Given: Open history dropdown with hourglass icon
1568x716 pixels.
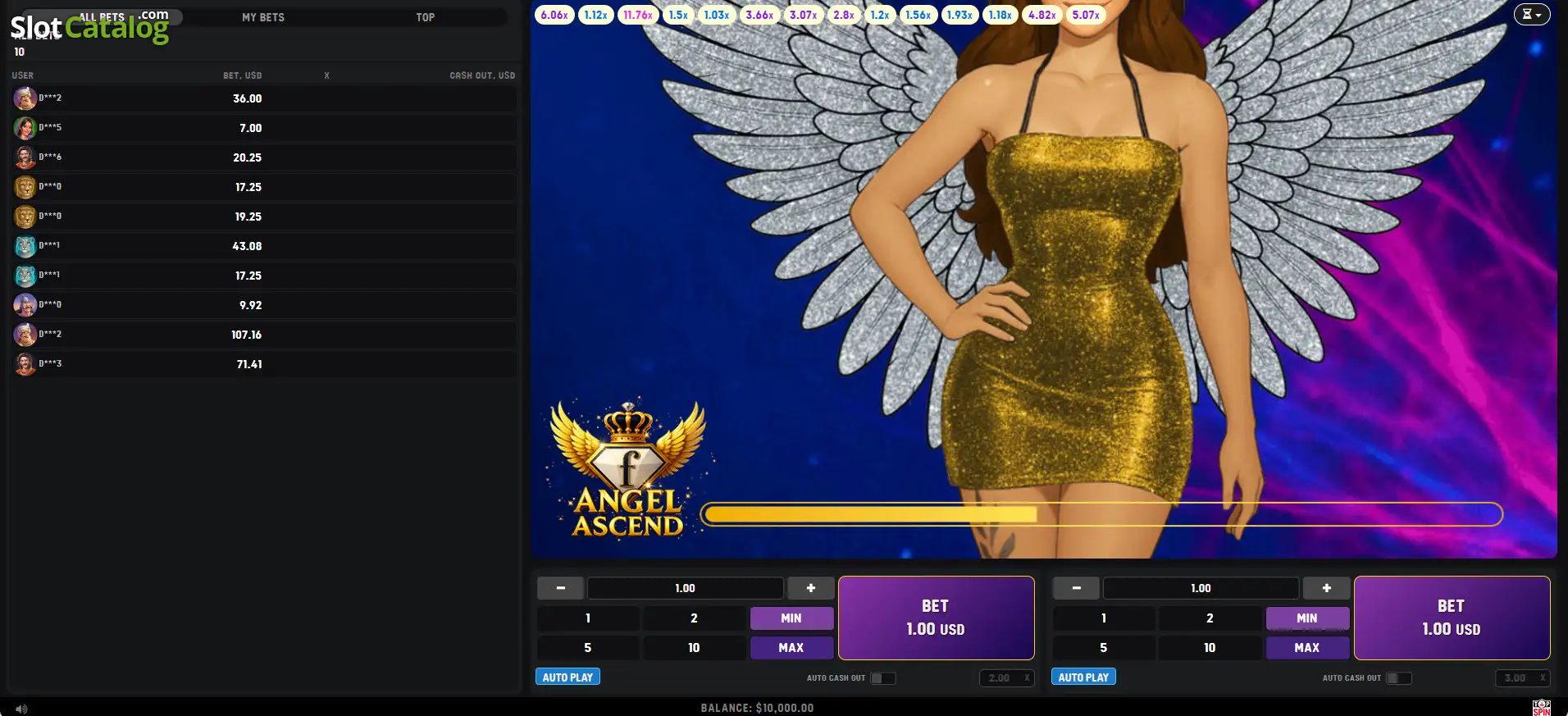Looking at the screenshot, I should (x=1531, y=14).
